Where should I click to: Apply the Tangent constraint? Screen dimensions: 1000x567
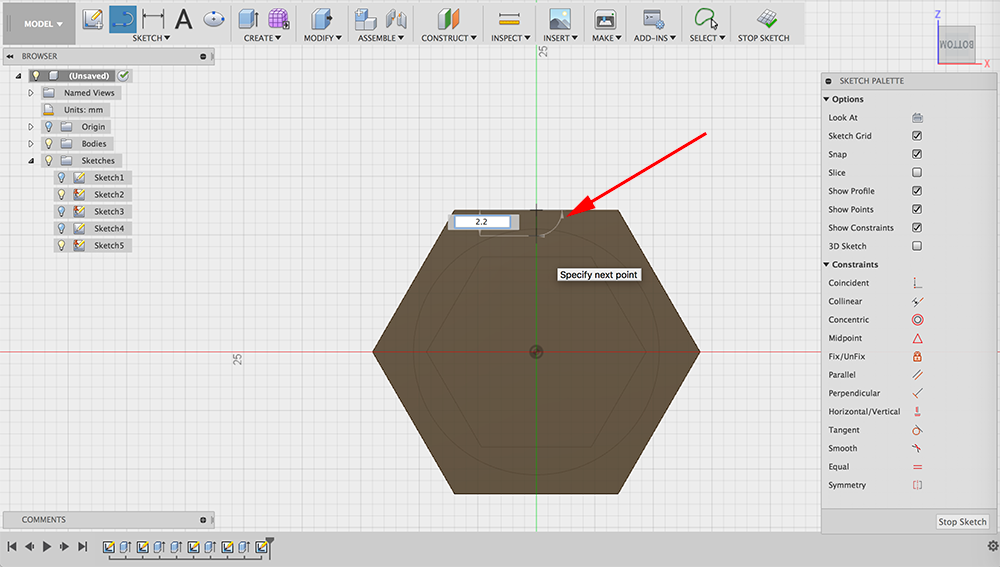(x=917, y=430)
